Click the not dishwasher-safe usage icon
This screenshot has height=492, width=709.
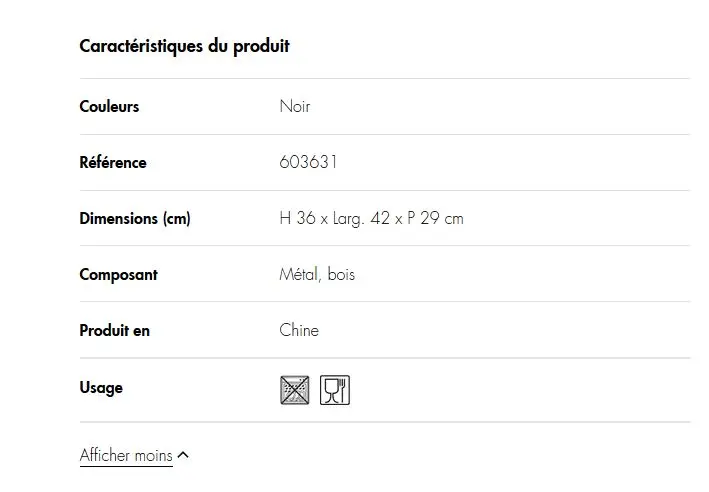pyautogui.click(x=295, y=390)
